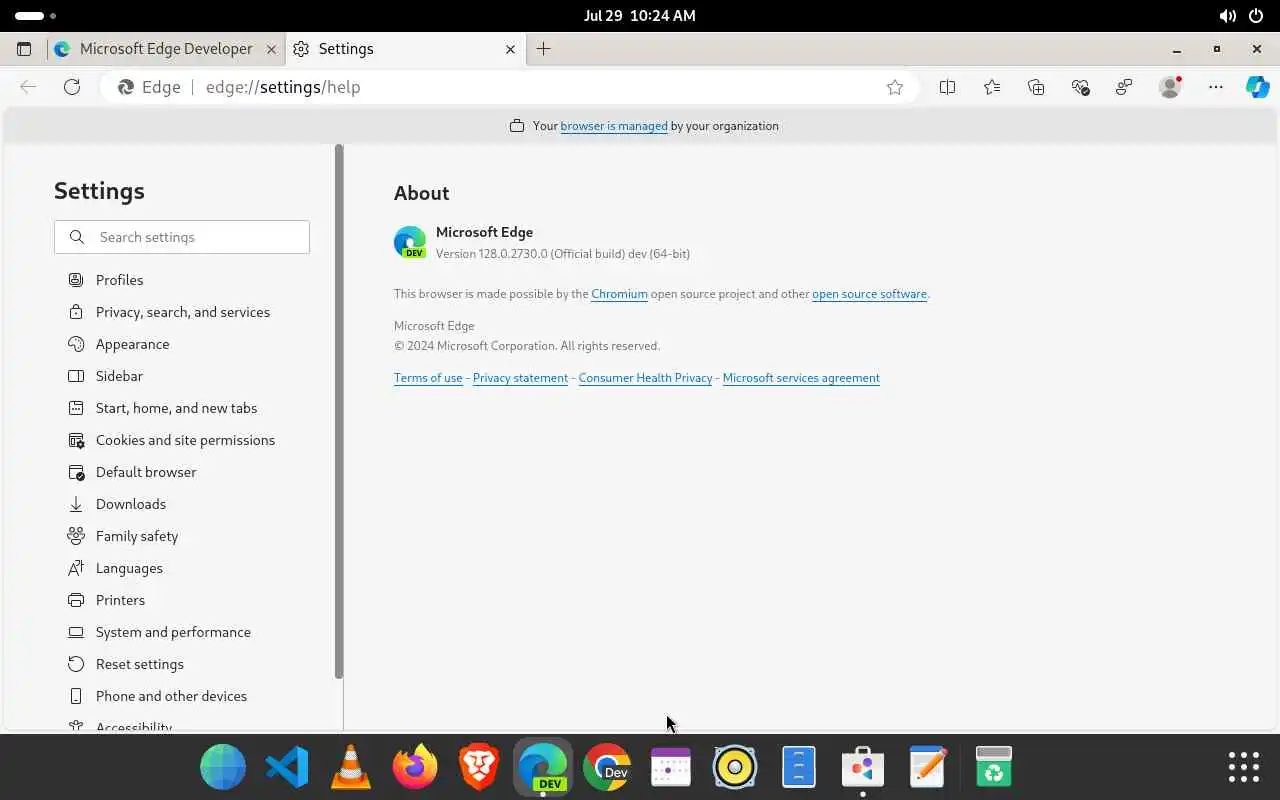The height and width of the screenshot is (800, 1280).
Task: Click Edge Dev icon in dock
Action: pos(543,768)
